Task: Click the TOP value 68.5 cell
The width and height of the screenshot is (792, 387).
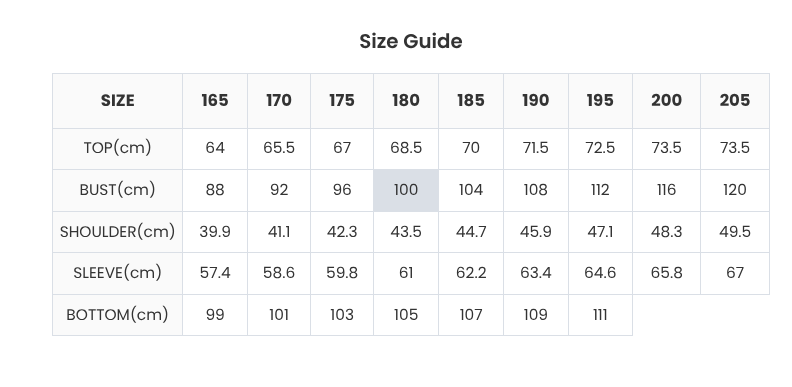Action: click(x=406, y=149)
